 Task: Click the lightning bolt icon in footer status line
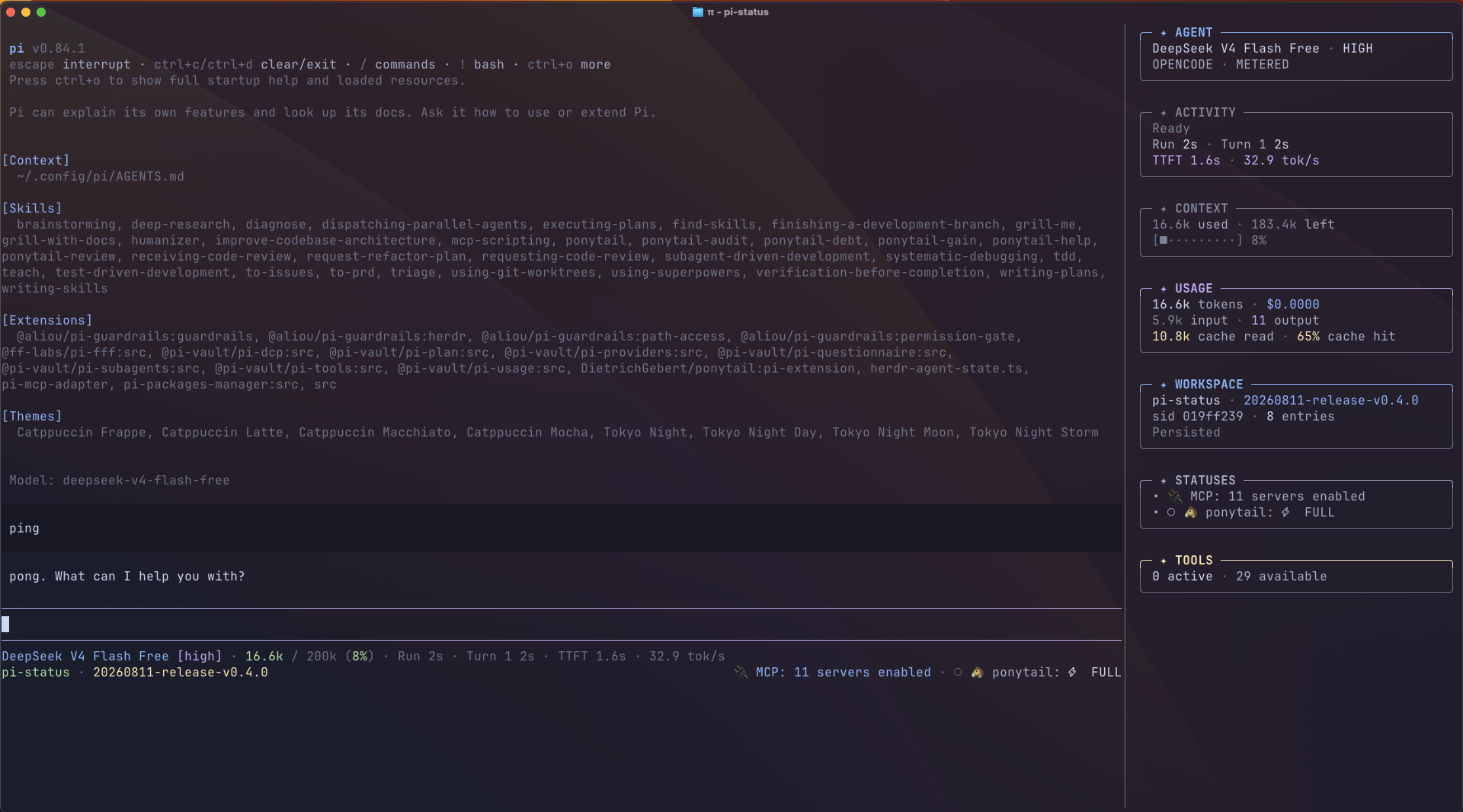pos(1072,673)
